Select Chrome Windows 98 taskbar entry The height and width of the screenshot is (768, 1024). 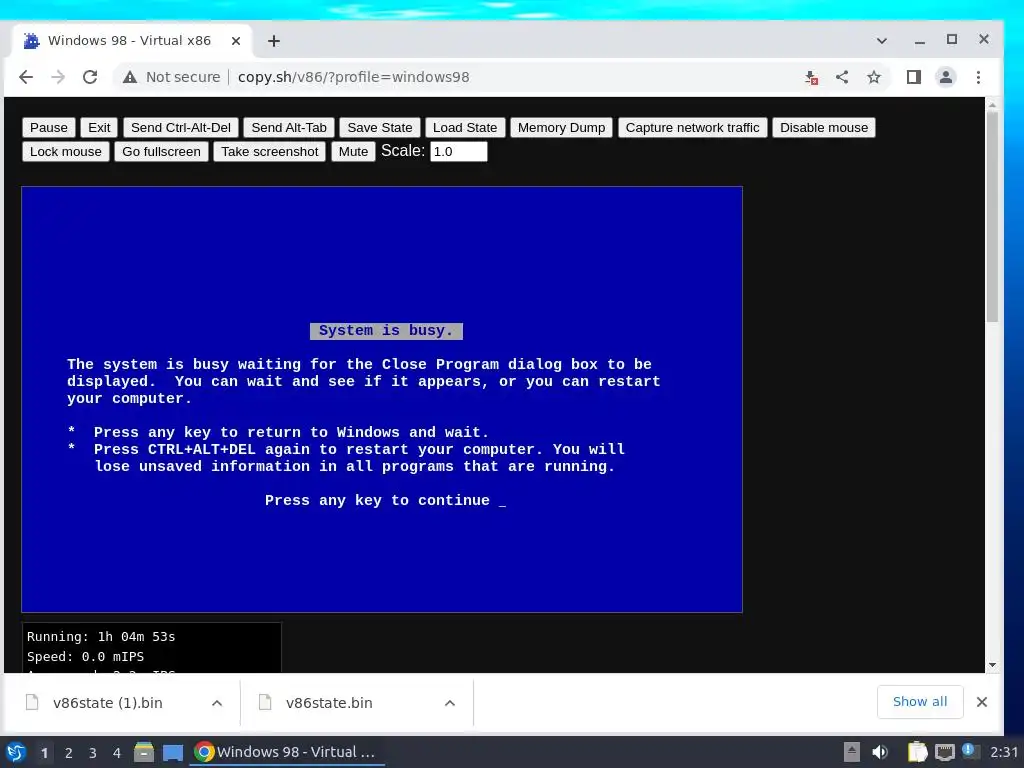tap(287, 752)
